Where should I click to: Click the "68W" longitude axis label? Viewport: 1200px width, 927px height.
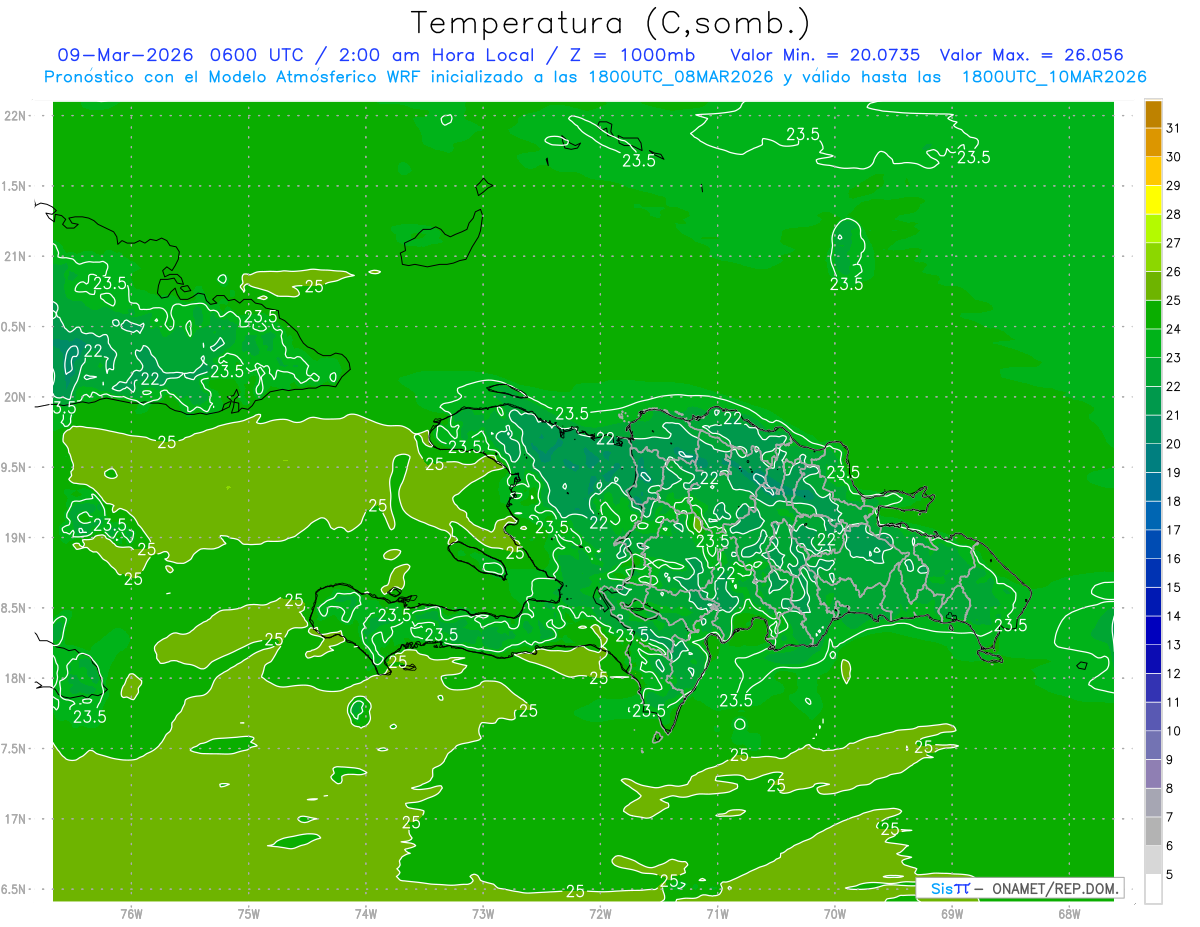1069,913
